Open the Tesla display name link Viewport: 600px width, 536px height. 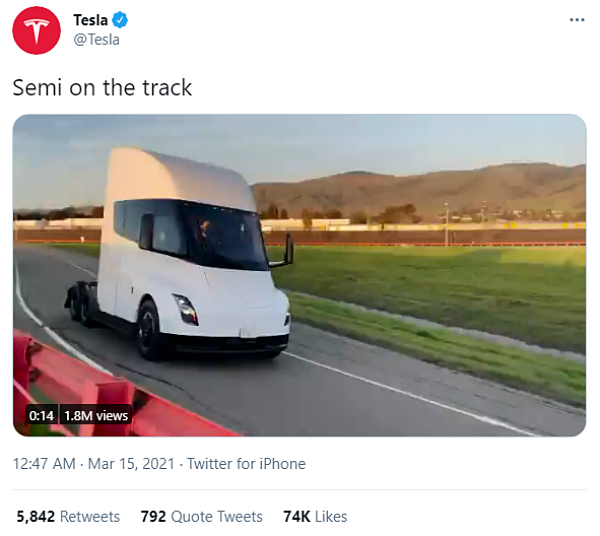90,20
